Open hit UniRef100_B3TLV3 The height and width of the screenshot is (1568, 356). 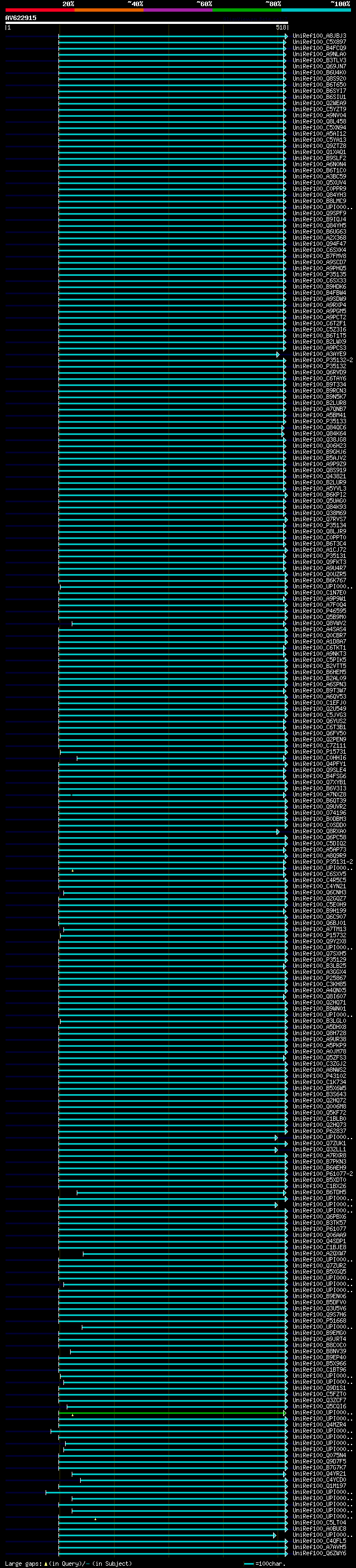[x=319, y=60]
